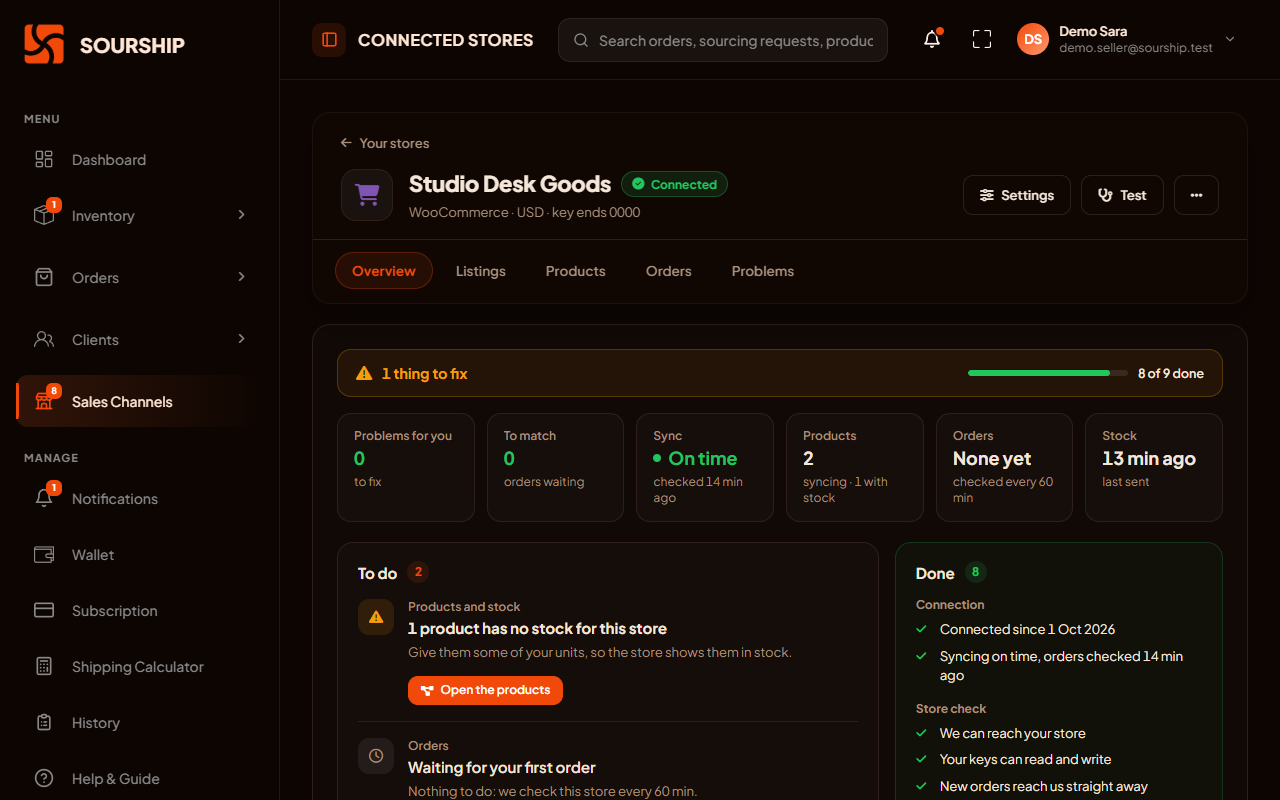
Task: Click the Orders bag icon in sidebar
Action: [44, 277]
